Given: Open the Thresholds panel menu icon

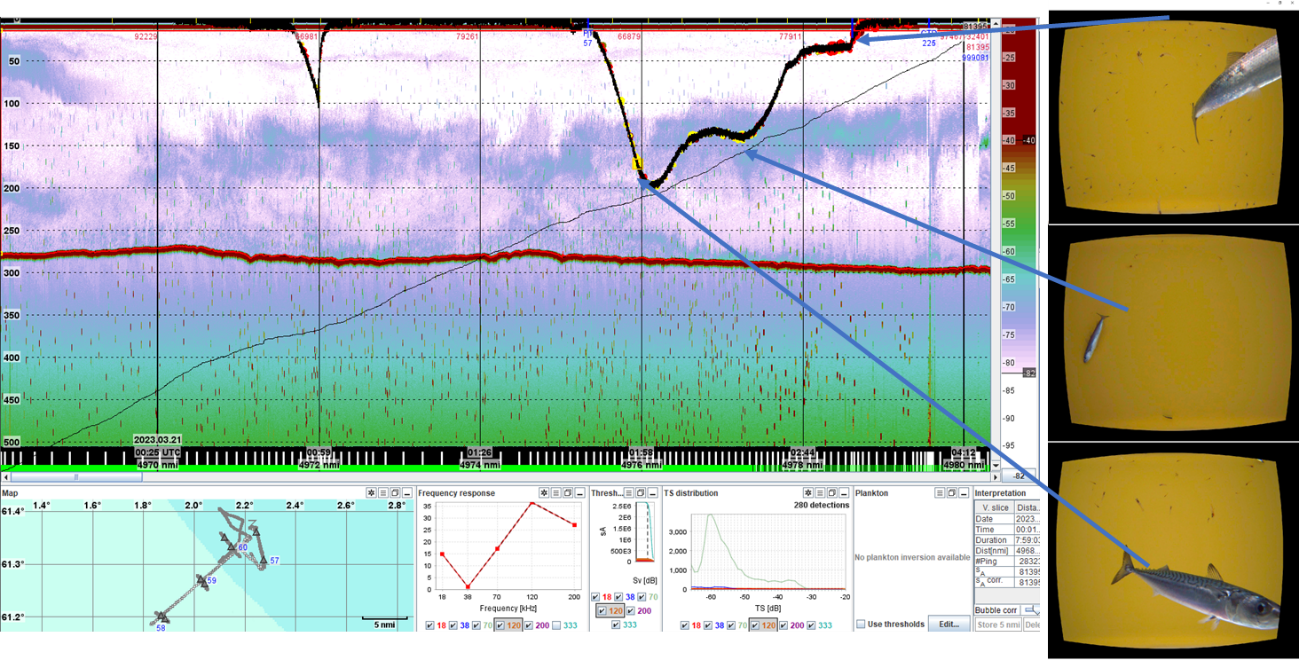Looking at the screenshot, I should (628, 493).
